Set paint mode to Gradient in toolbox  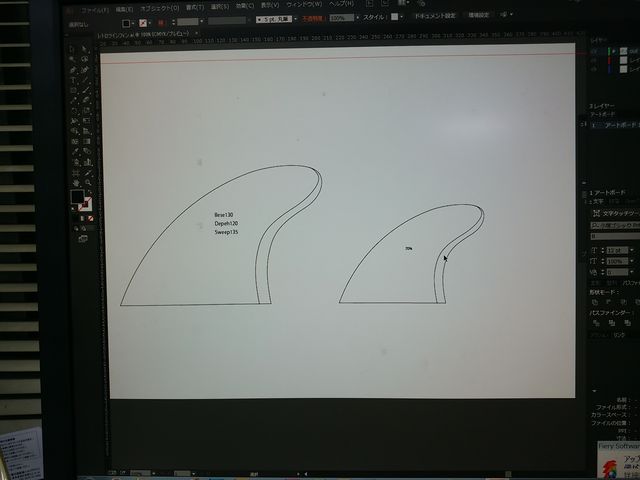[x=83, y=219]
